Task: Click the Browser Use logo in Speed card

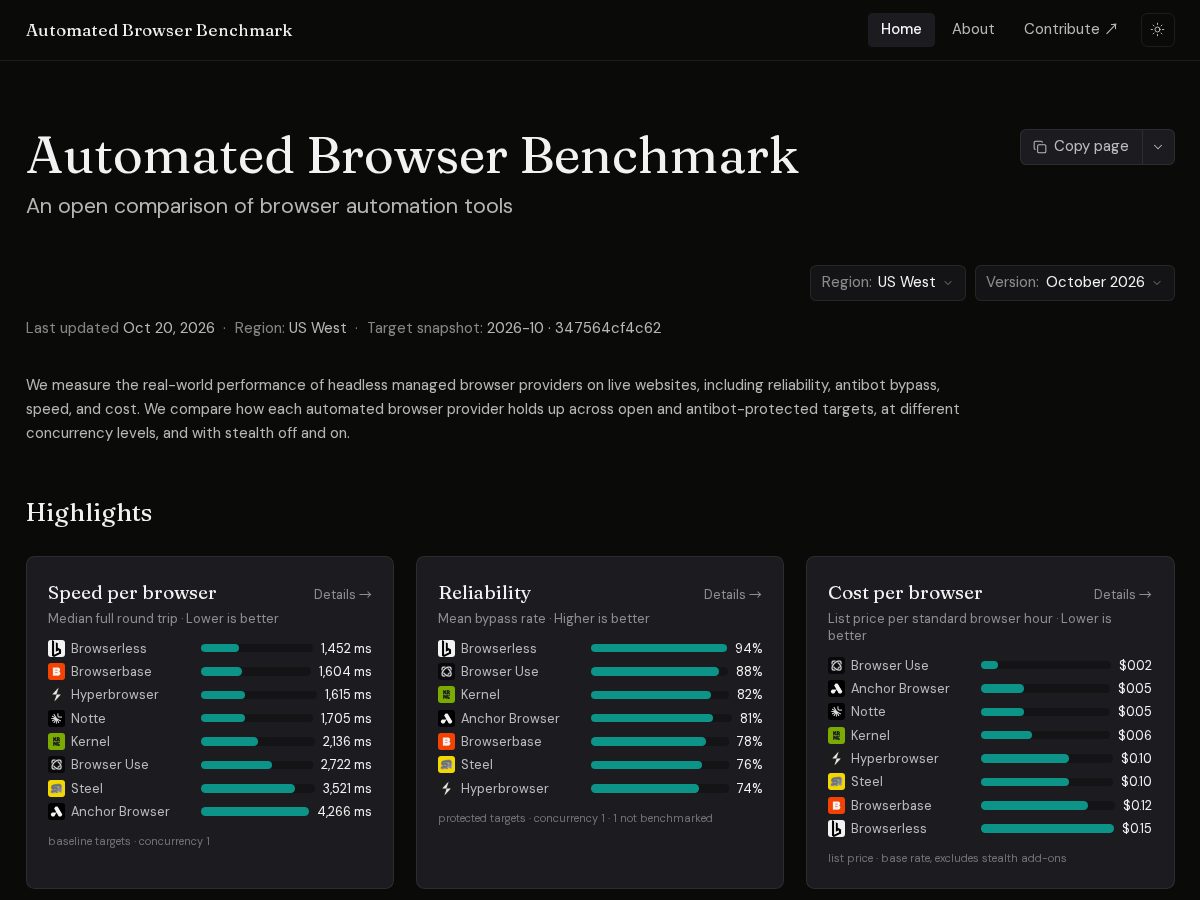Action: [57, 765]
